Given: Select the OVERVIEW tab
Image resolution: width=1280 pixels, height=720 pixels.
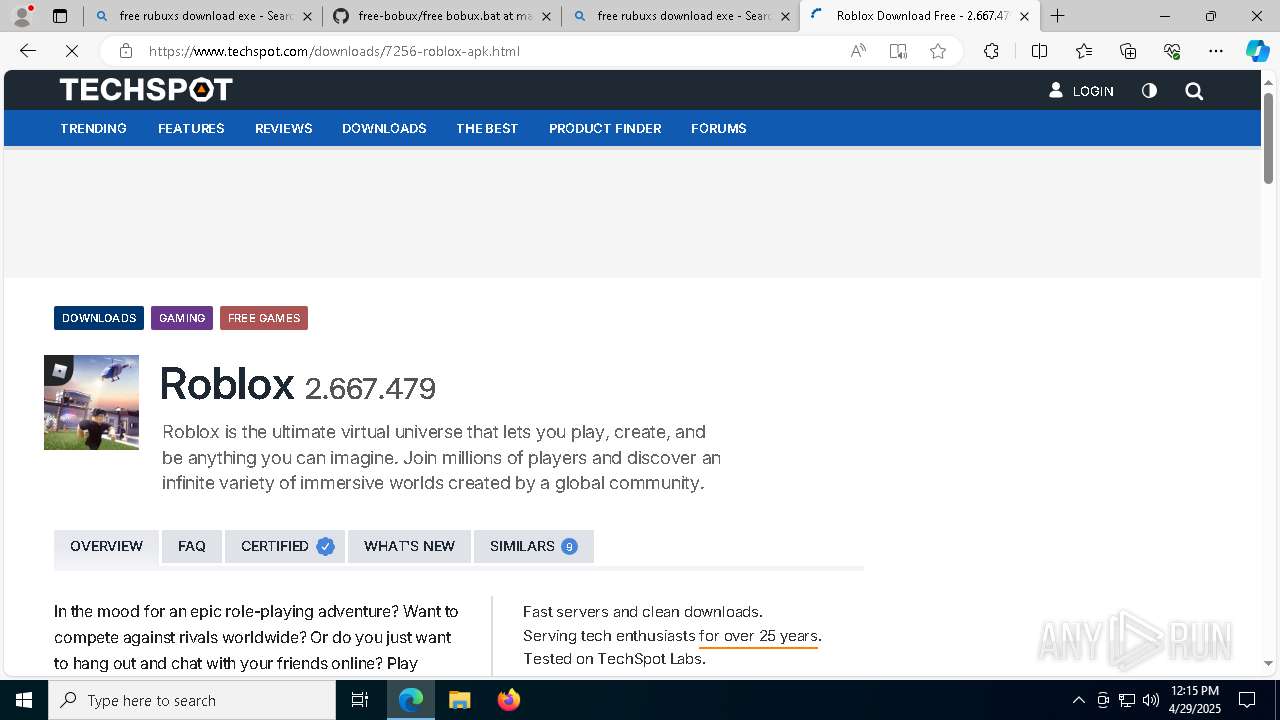Looking at the screenshot, I should [x=106, y=546].
